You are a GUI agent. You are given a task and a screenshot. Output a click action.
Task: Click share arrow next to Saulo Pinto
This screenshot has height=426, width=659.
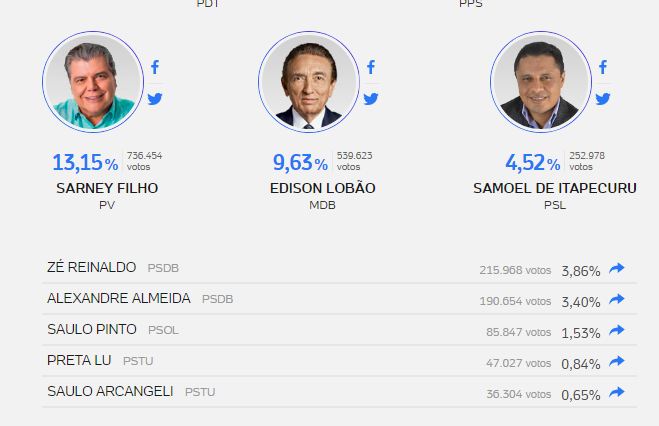click(x=617, y=330)
